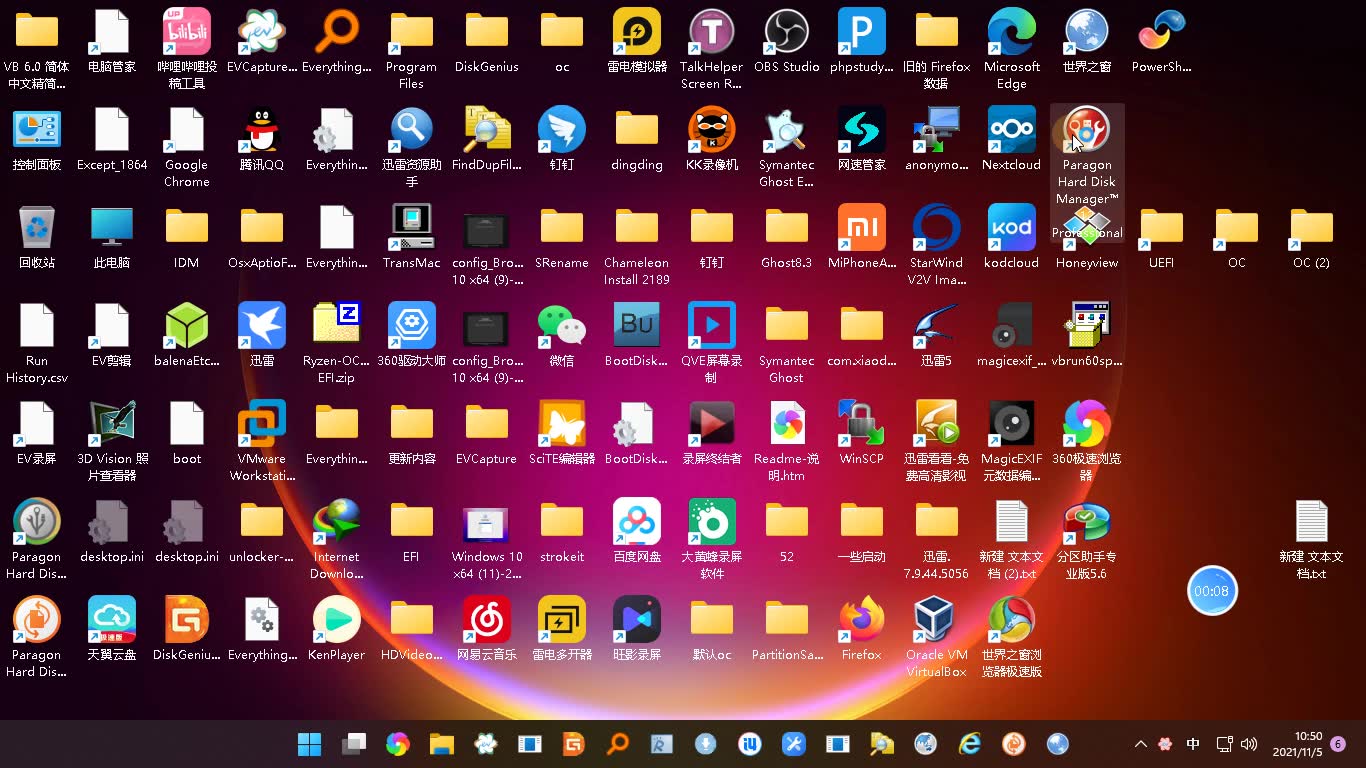
Task: Open the Ghost8.3 folder
Action: tap(787, 238)
